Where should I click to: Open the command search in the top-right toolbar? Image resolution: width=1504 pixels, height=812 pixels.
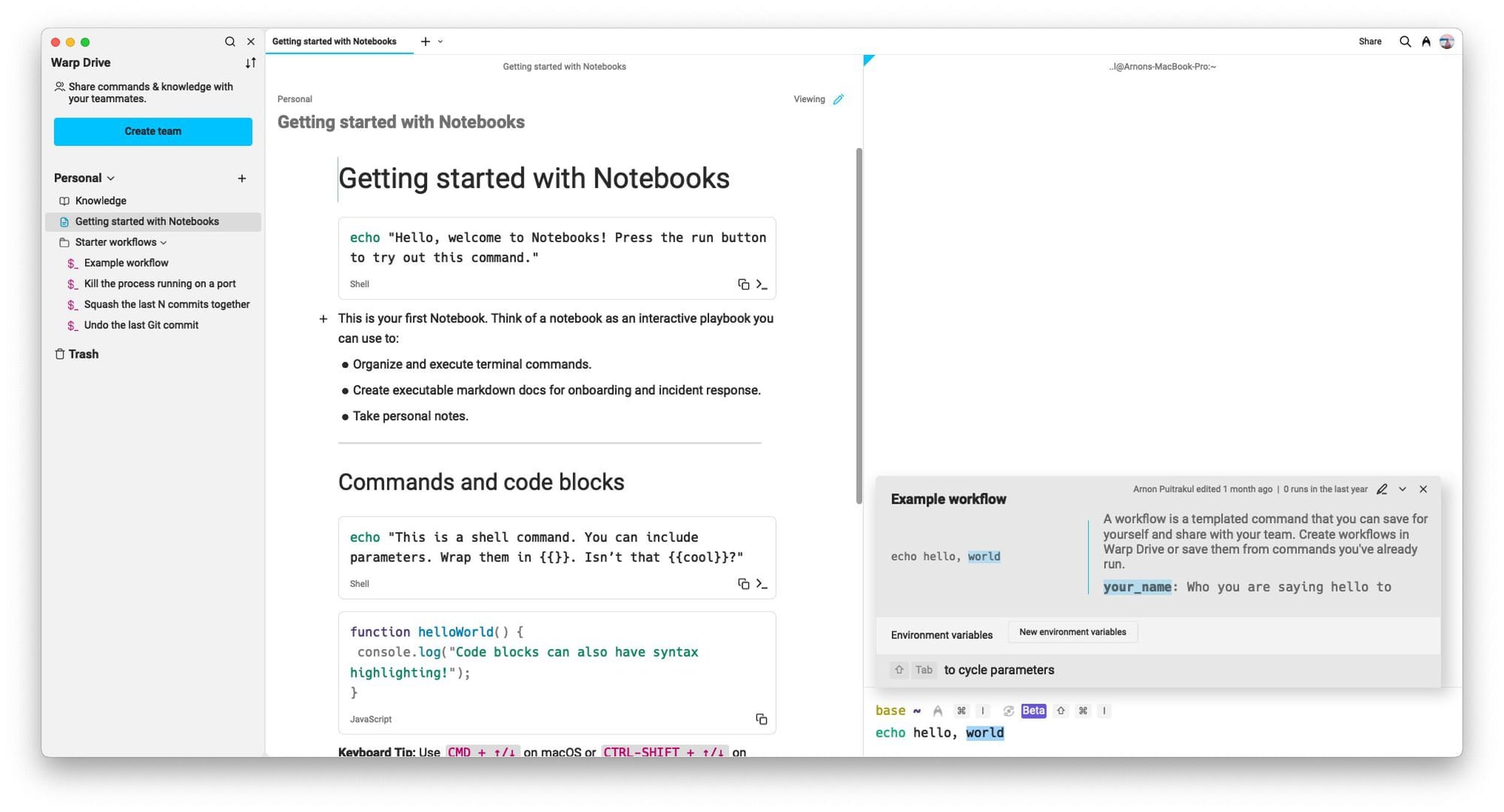coord(1405,42)
